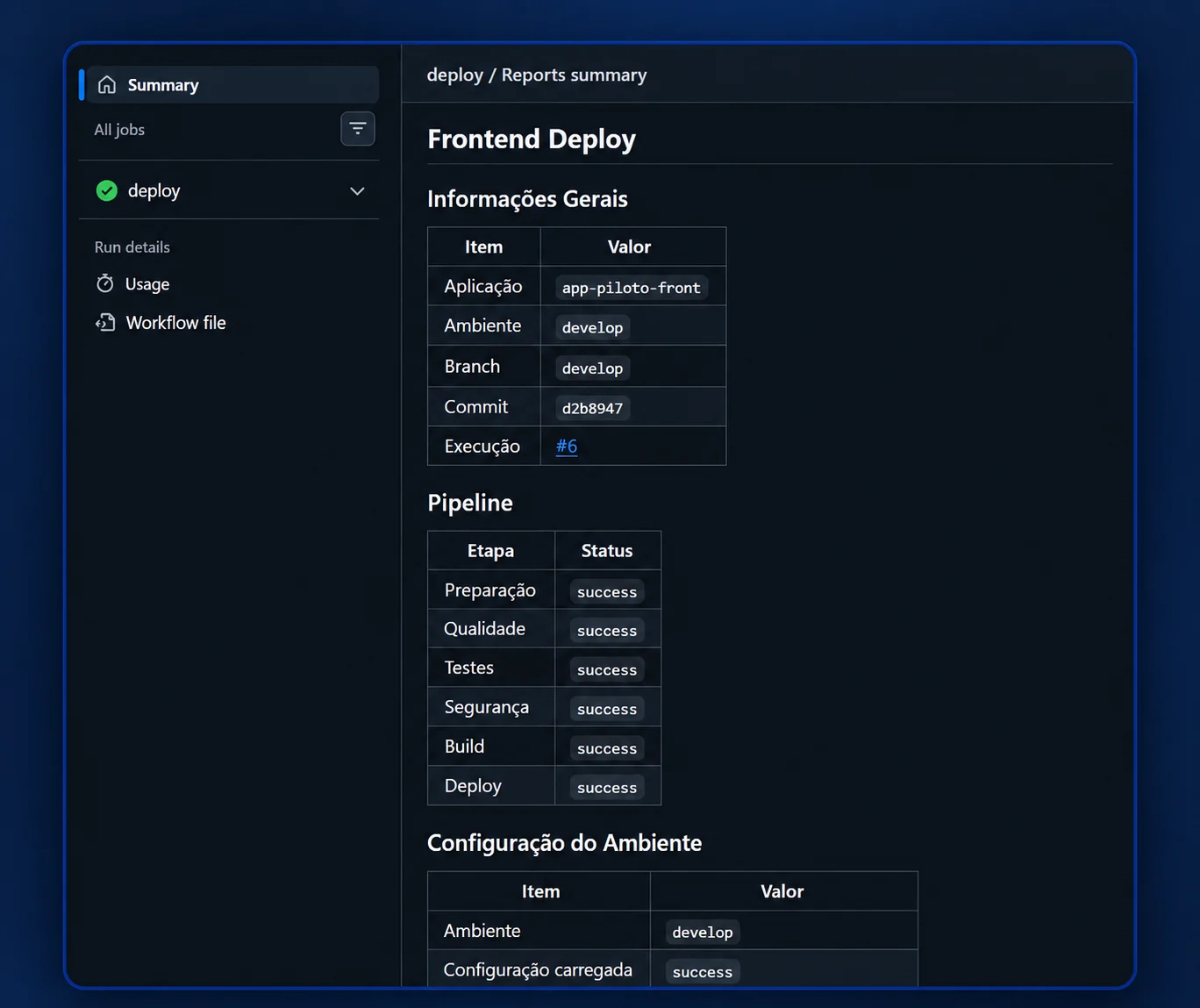Click the Execução row label
Viewport: 1200px width, 1008px height.
tap(482, 447)
